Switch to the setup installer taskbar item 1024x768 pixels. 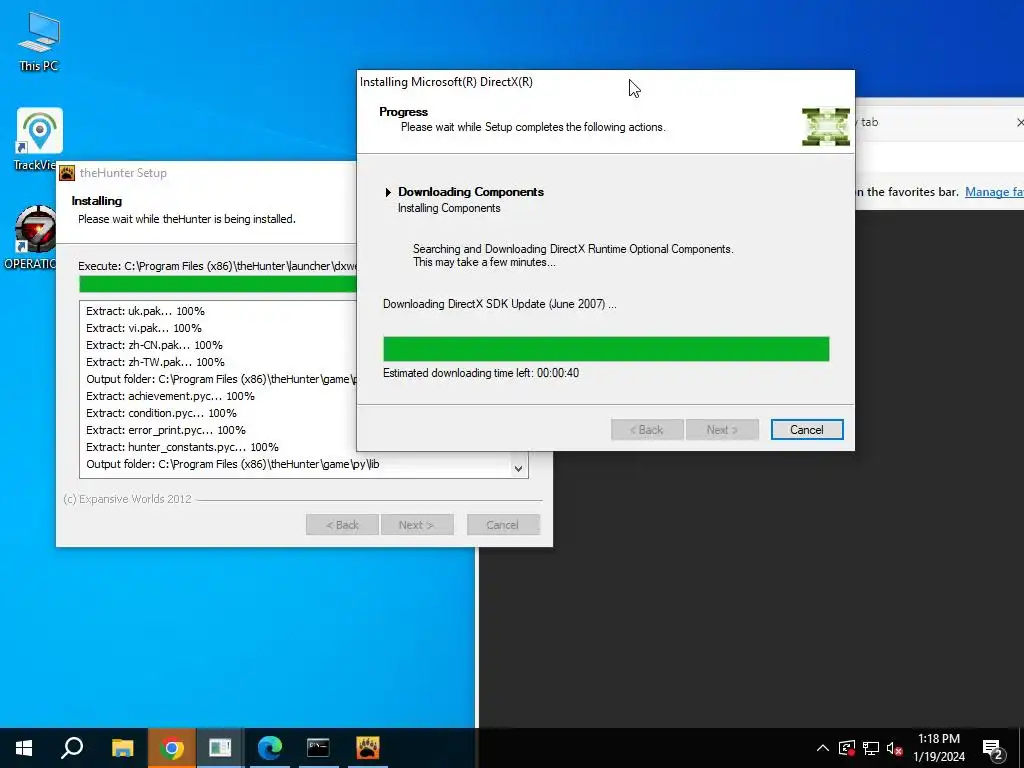[x=220, y=748]
